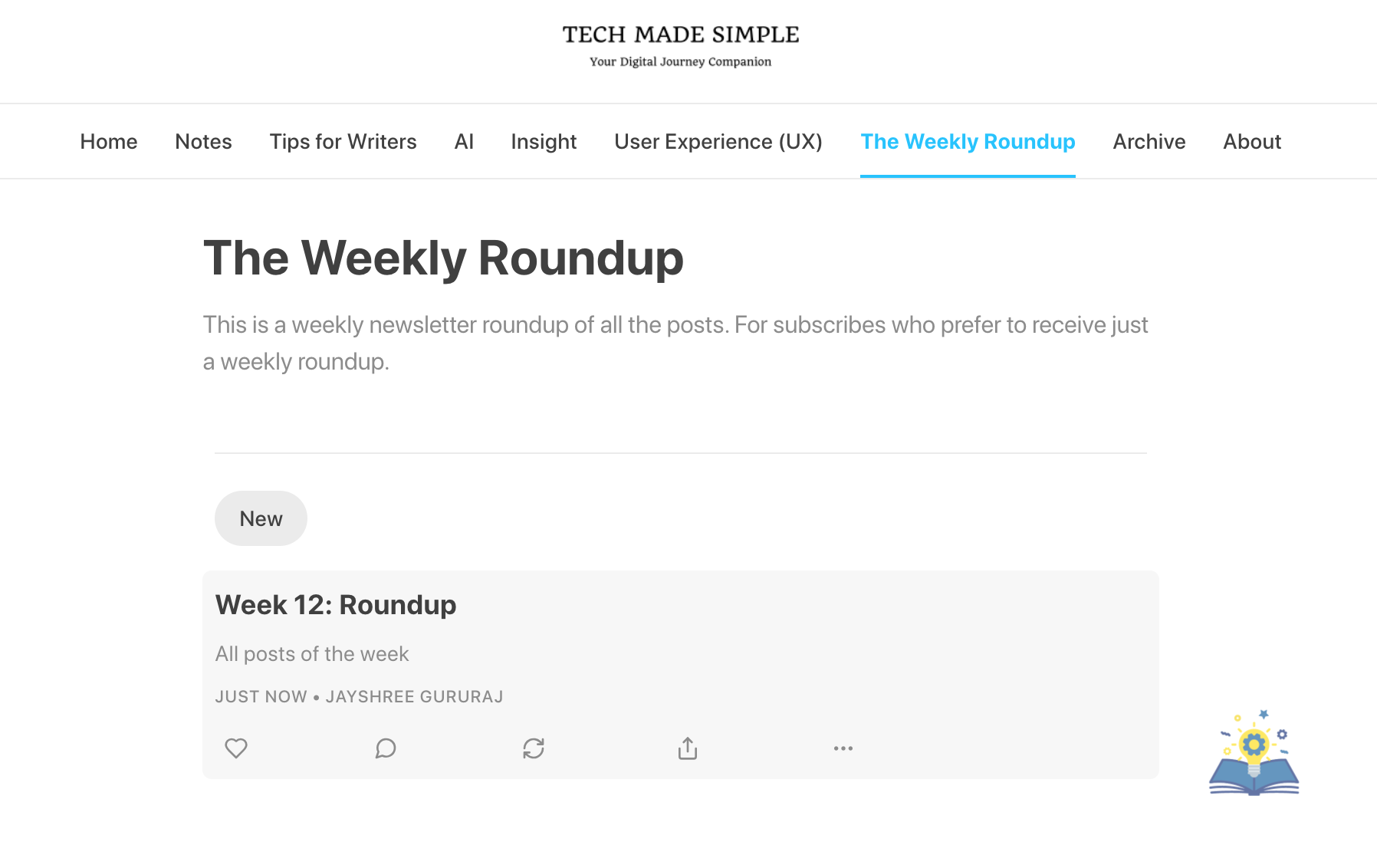Go to the About page
The height and width of the screenshot is (868, 1377).
tap(1252, 142)
